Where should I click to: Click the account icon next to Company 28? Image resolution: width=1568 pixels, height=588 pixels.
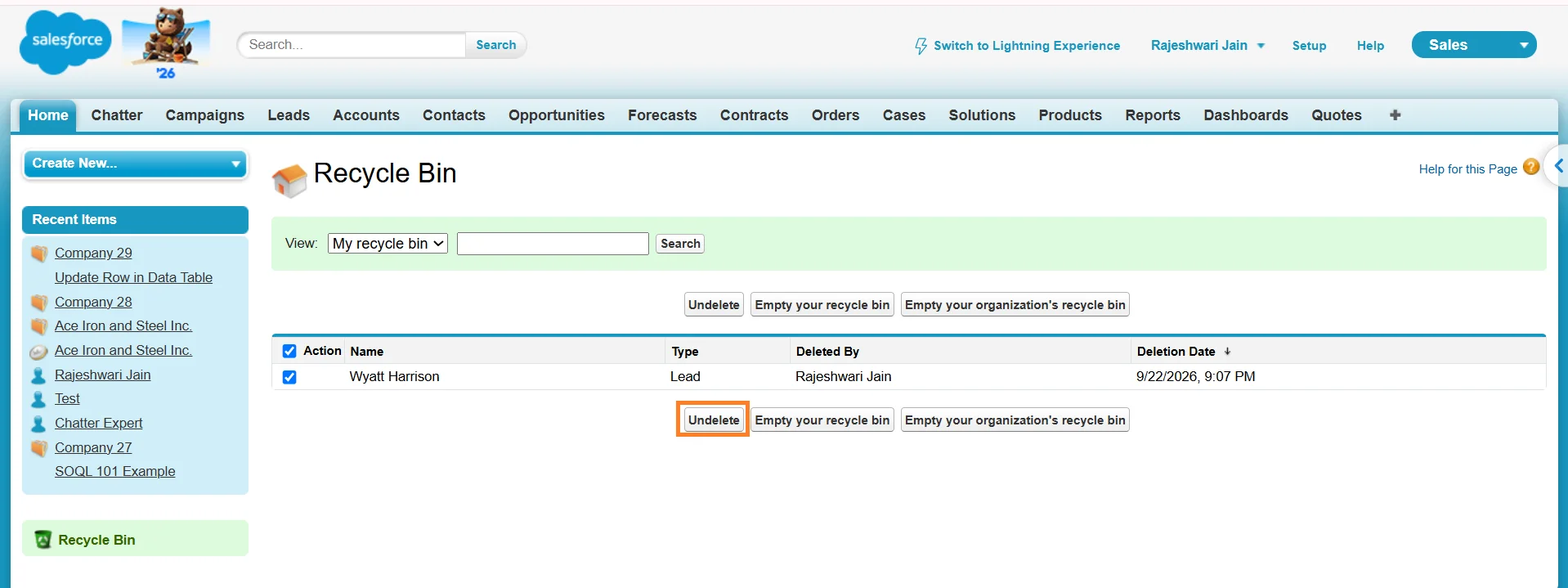pyautogui.click(x=38, y=303)
